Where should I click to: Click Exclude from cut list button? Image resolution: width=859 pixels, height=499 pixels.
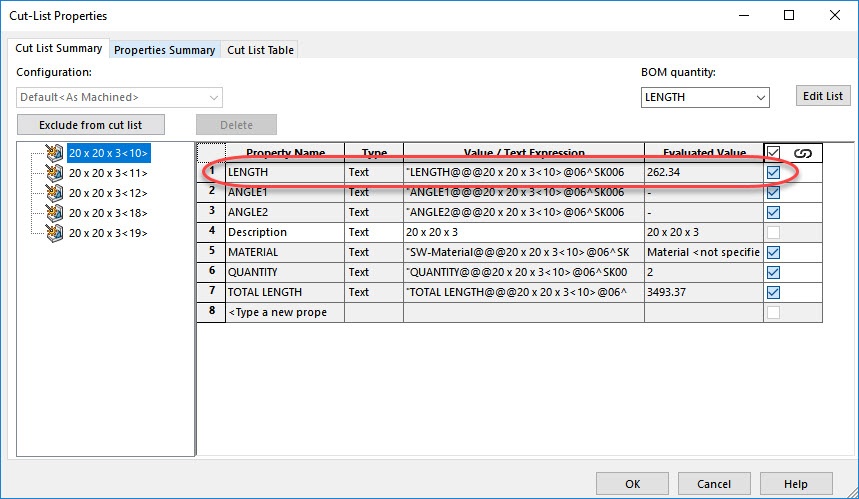[x=91, y=125]
